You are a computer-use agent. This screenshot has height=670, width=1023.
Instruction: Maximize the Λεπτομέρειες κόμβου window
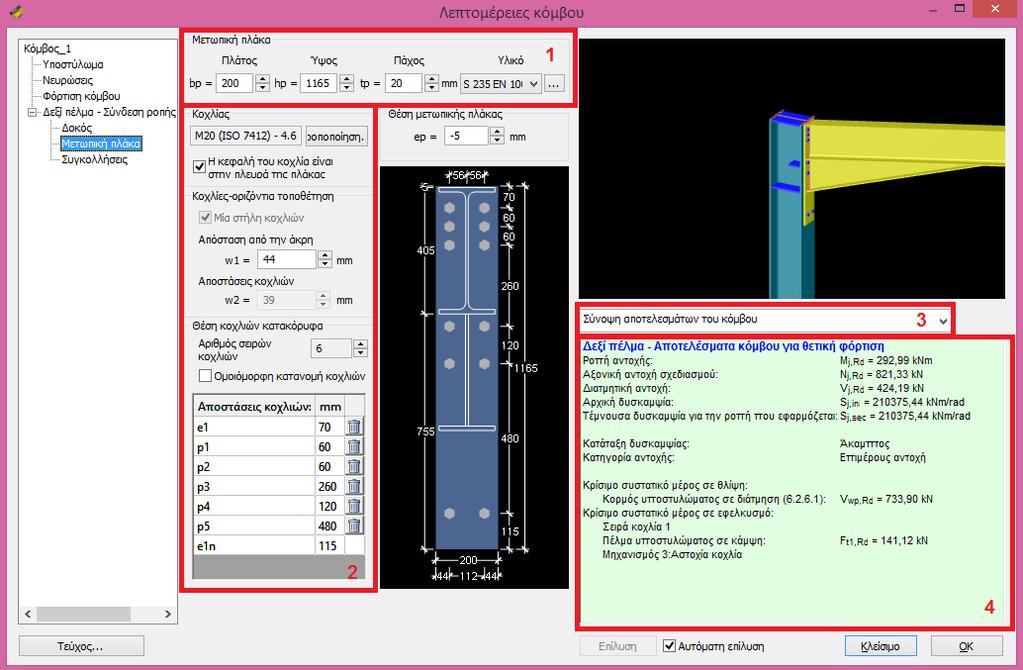959,8
